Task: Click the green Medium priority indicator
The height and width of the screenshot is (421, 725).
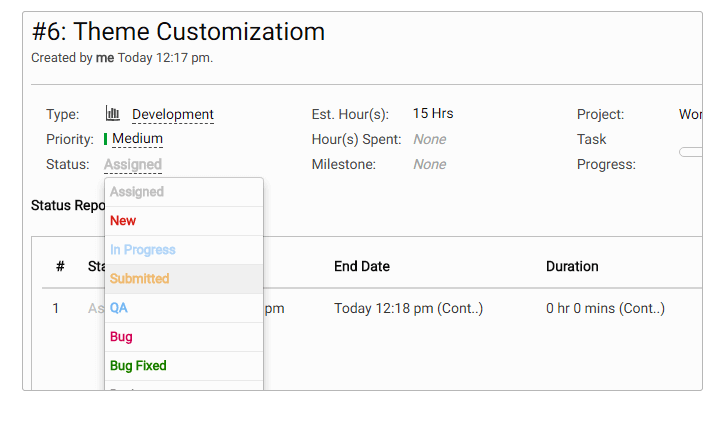Action: point(105,139)
